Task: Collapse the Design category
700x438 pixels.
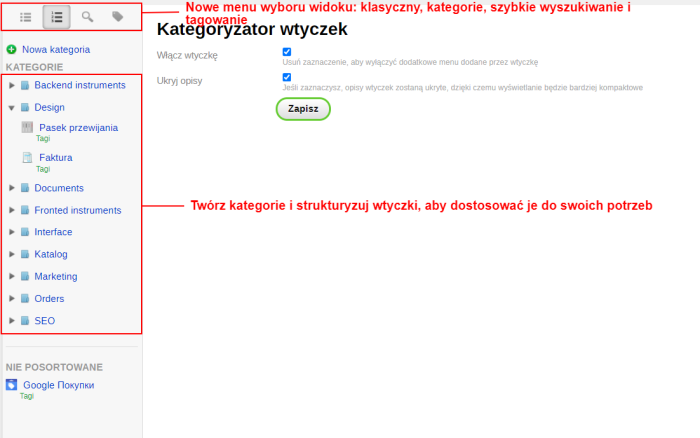Action: tap(12, 108)
